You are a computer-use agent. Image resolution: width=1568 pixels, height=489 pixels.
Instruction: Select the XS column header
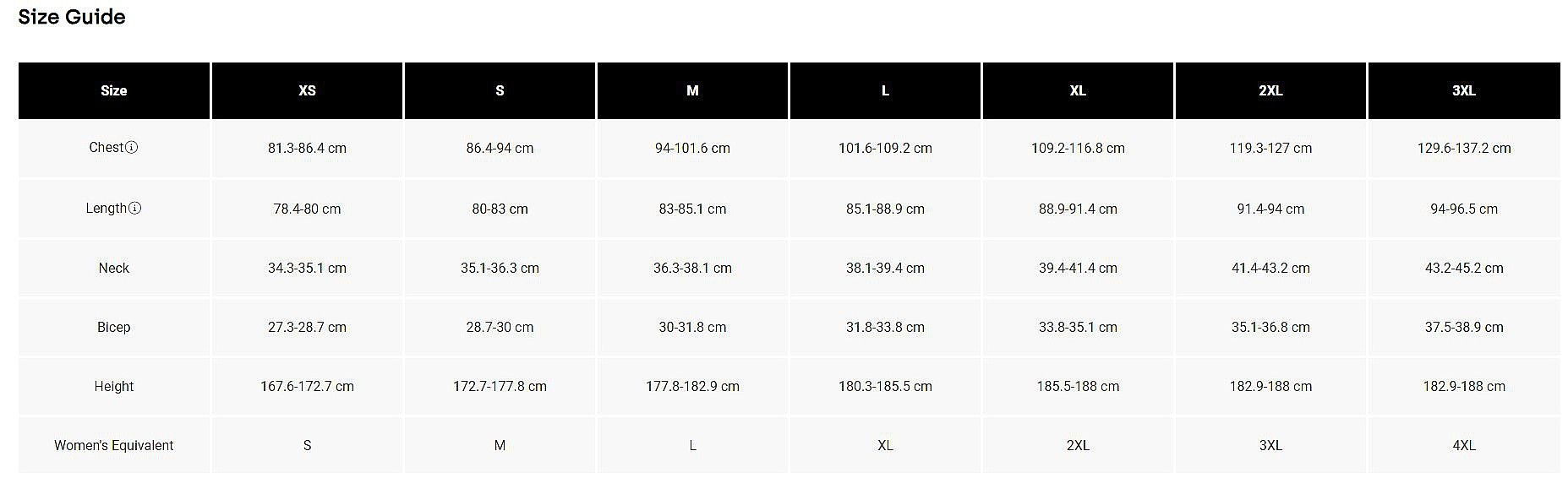(x=307, y=90)
